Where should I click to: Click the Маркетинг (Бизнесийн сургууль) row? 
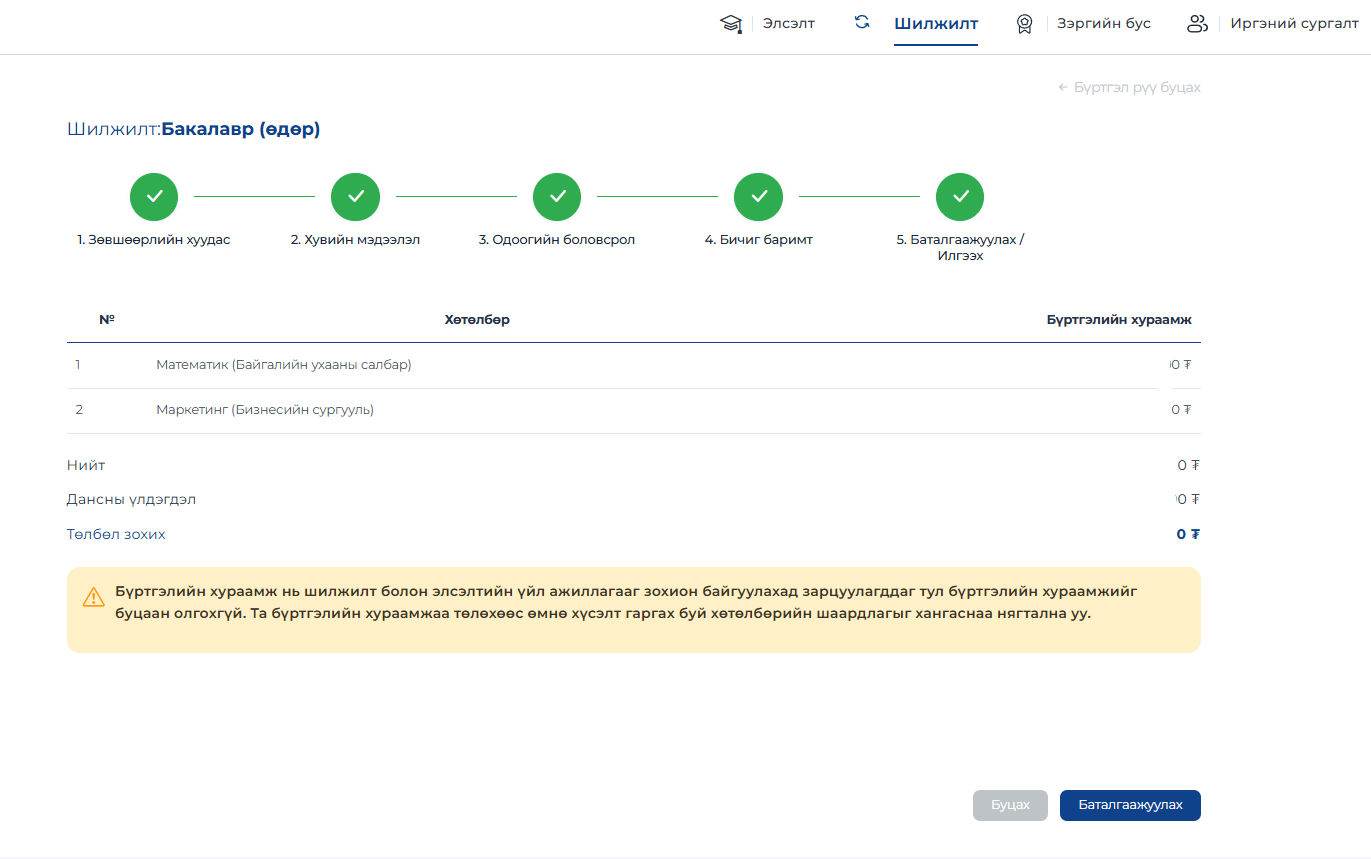click(634, 410)
